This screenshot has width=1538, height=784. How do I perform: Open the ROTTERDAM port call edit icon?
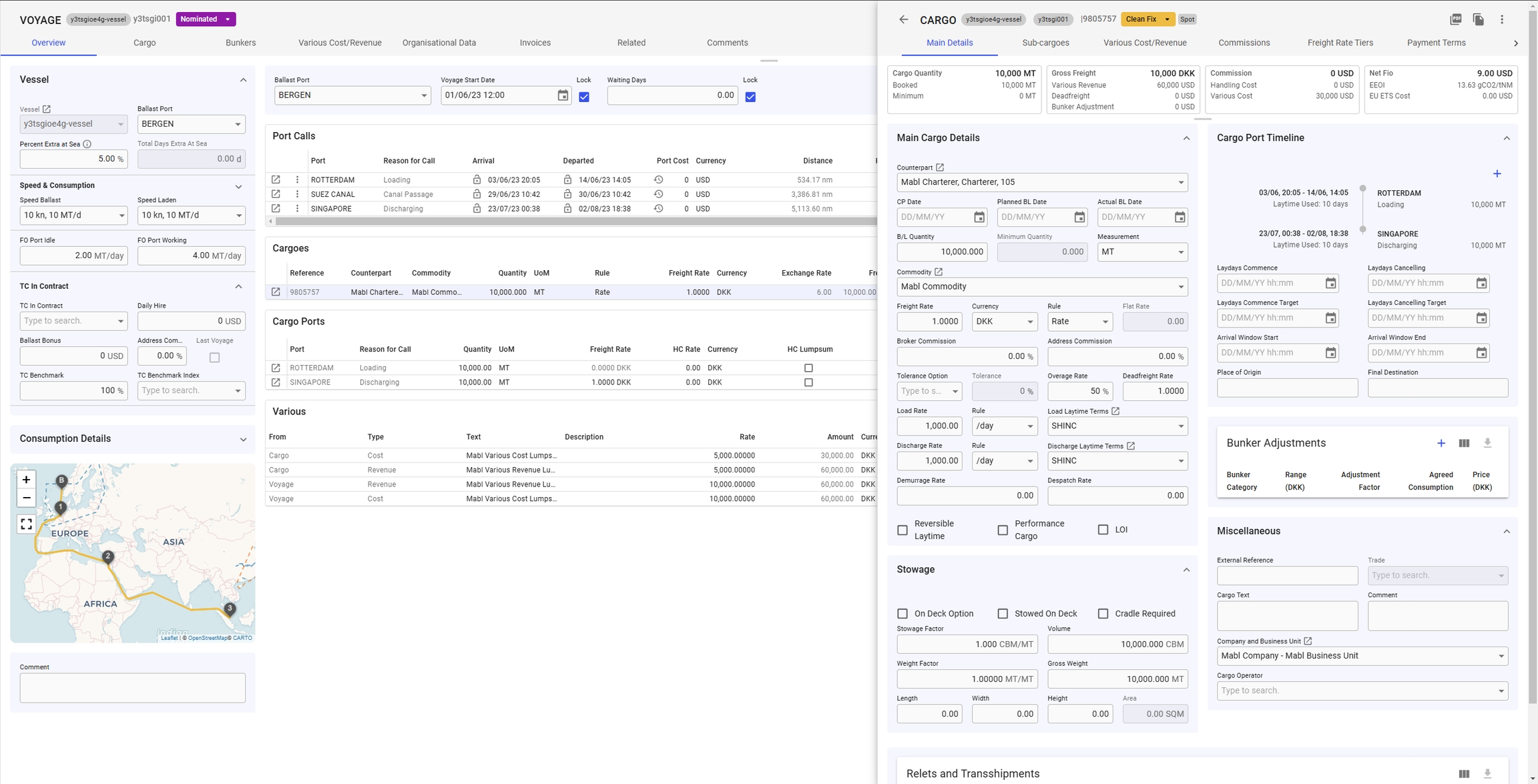click(276, 179)
